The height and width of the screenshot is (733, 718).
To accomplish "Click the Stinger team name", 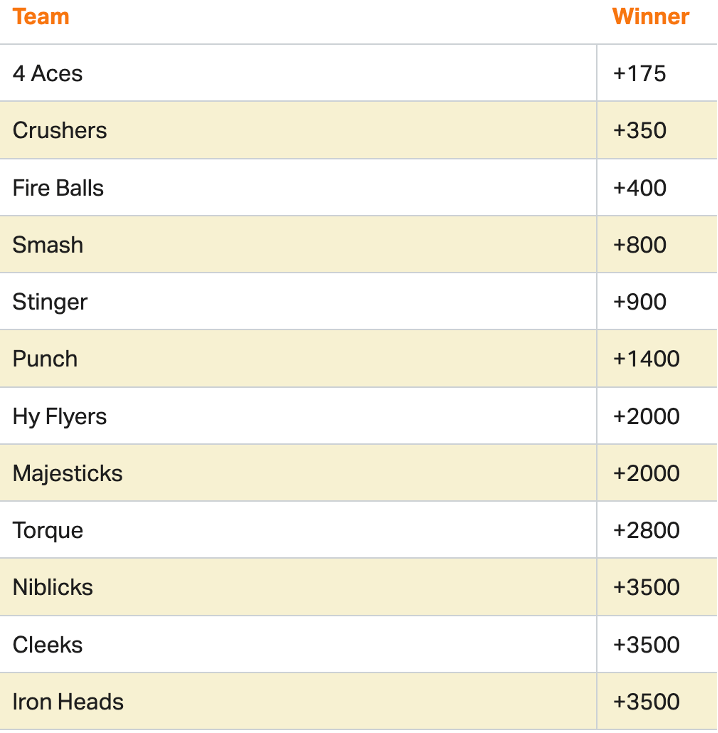I will click(x=50, y=302).
